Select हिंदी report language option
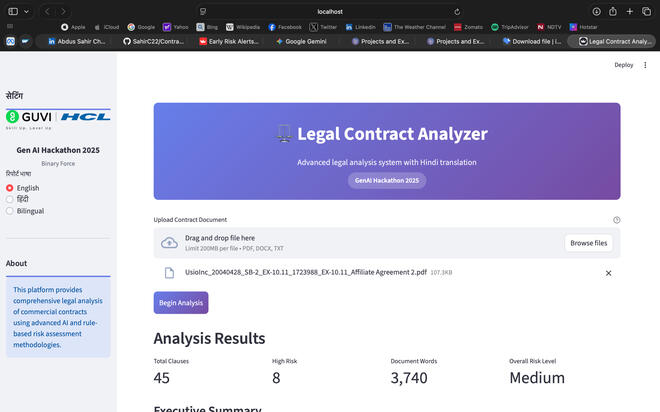 point(10,199)
